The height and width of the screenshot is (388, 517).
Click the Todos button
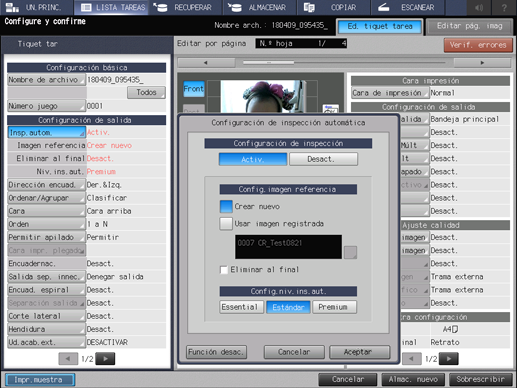tap(146, 92)
